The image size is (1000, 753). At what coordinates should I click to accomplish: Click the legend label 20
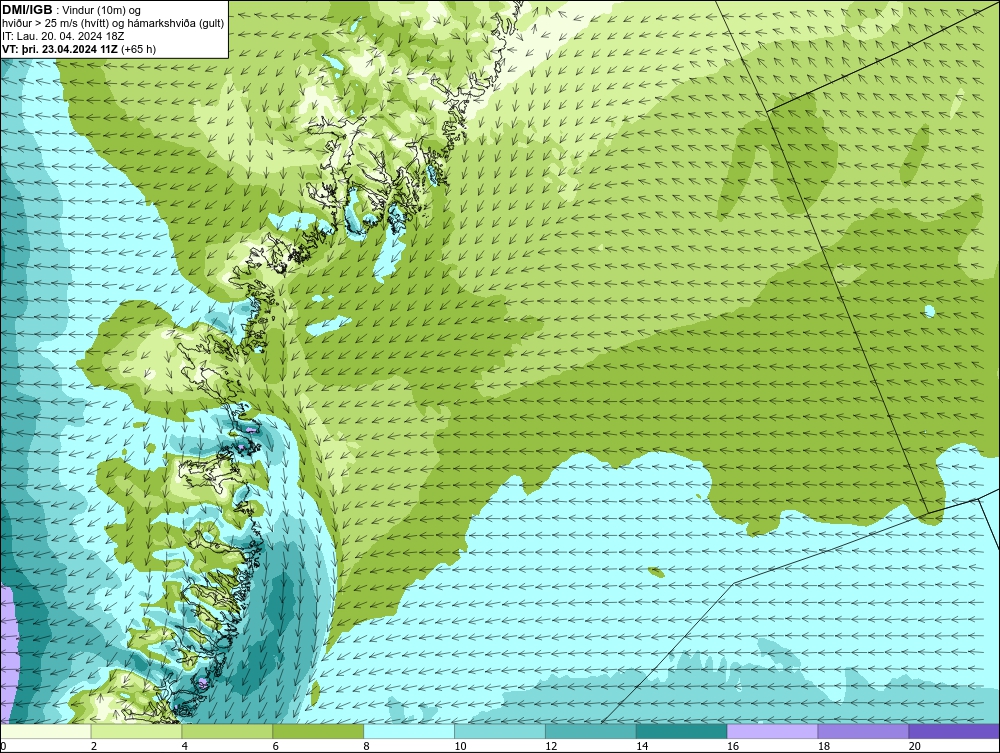[915, 746]
